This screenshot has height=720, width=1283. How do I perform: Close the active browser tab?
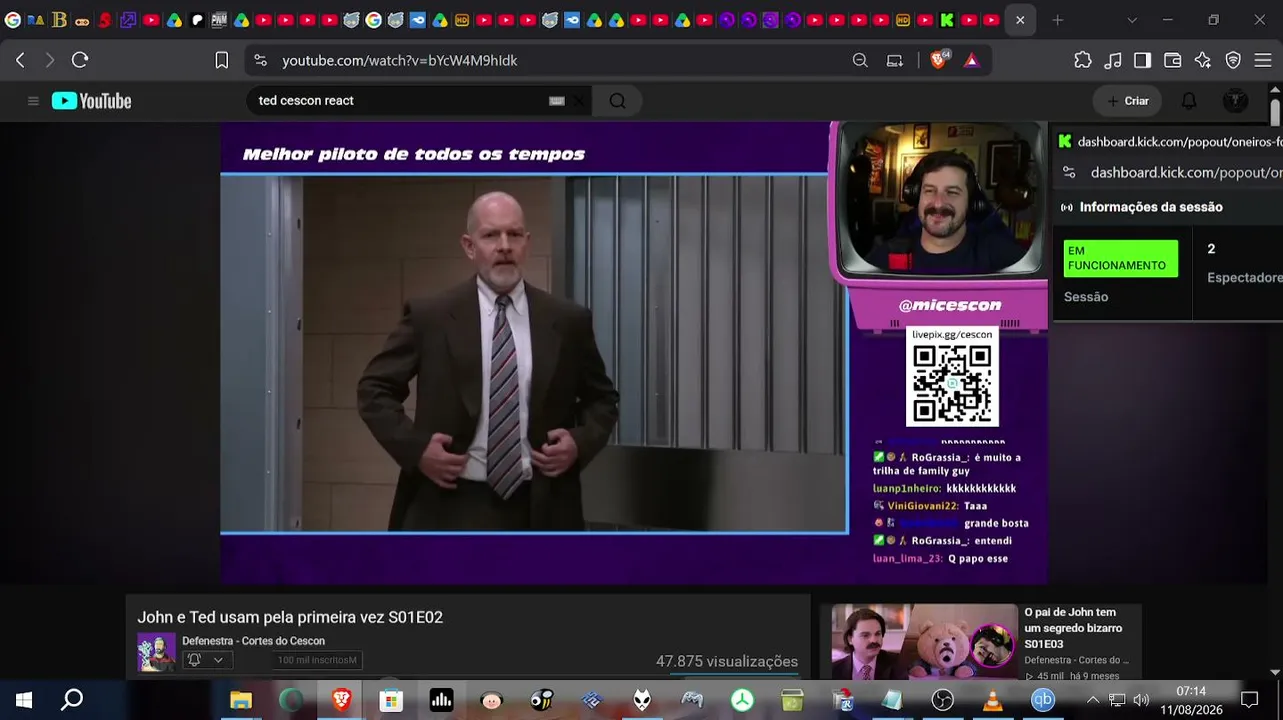pos(1020,20)
